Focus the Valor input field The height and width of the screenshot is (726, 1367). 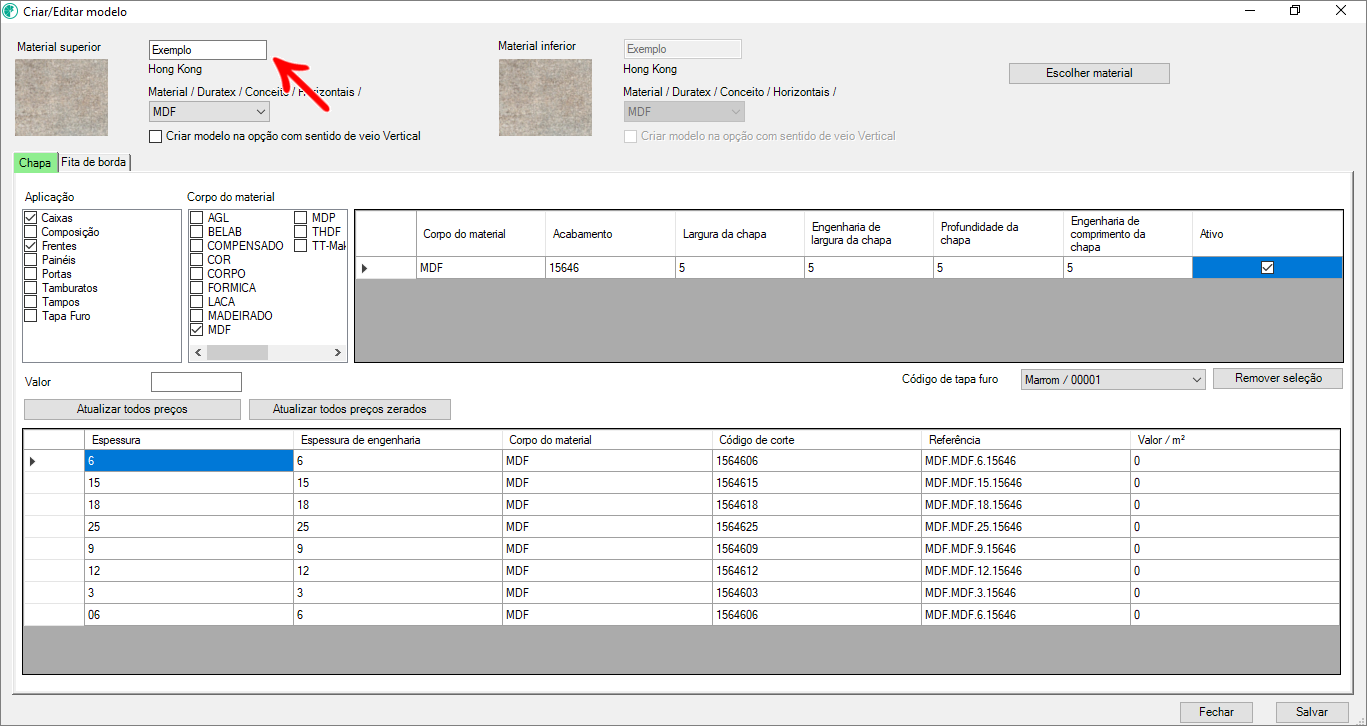196,382
